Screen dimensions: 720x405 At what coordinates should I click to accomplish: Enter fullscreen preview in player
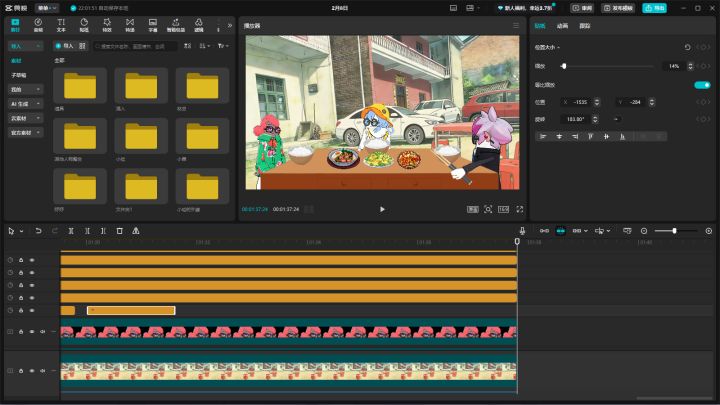click(x=519, y=209)
